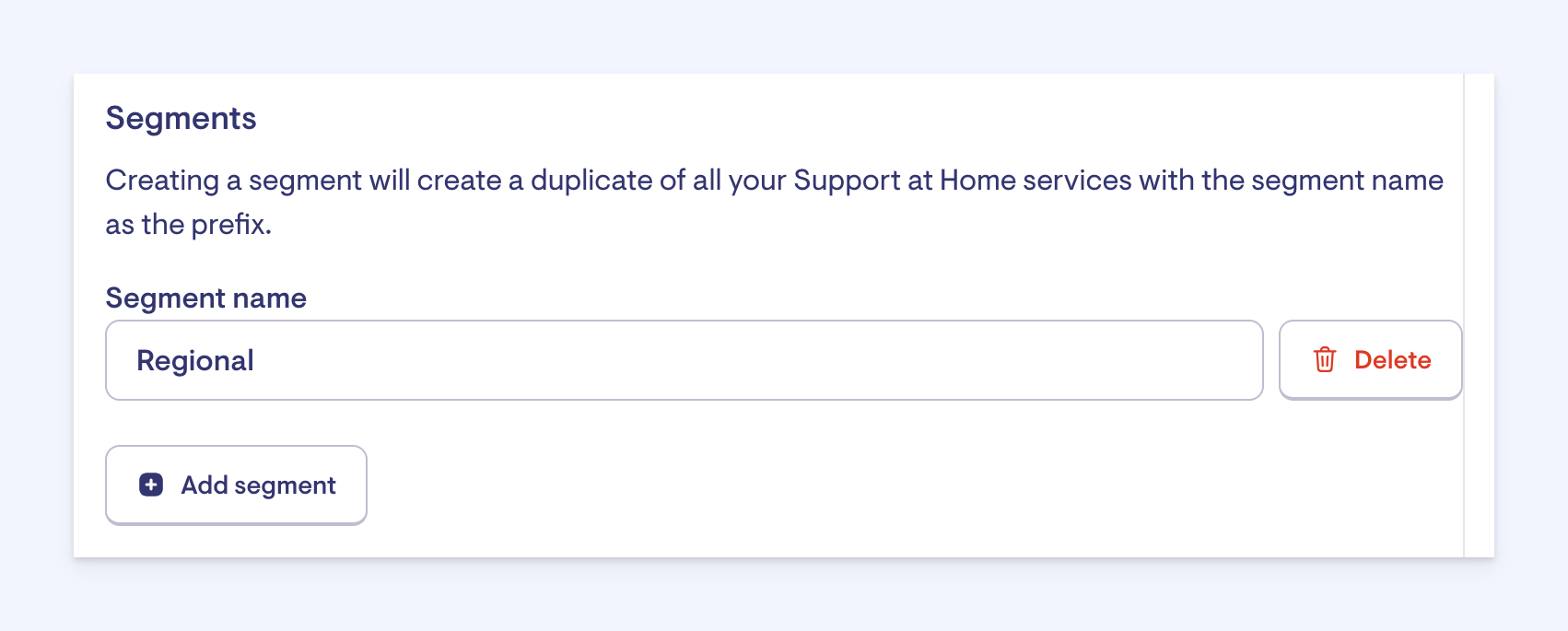
Task: Click the Add segment text label
Action: (259, 485)
